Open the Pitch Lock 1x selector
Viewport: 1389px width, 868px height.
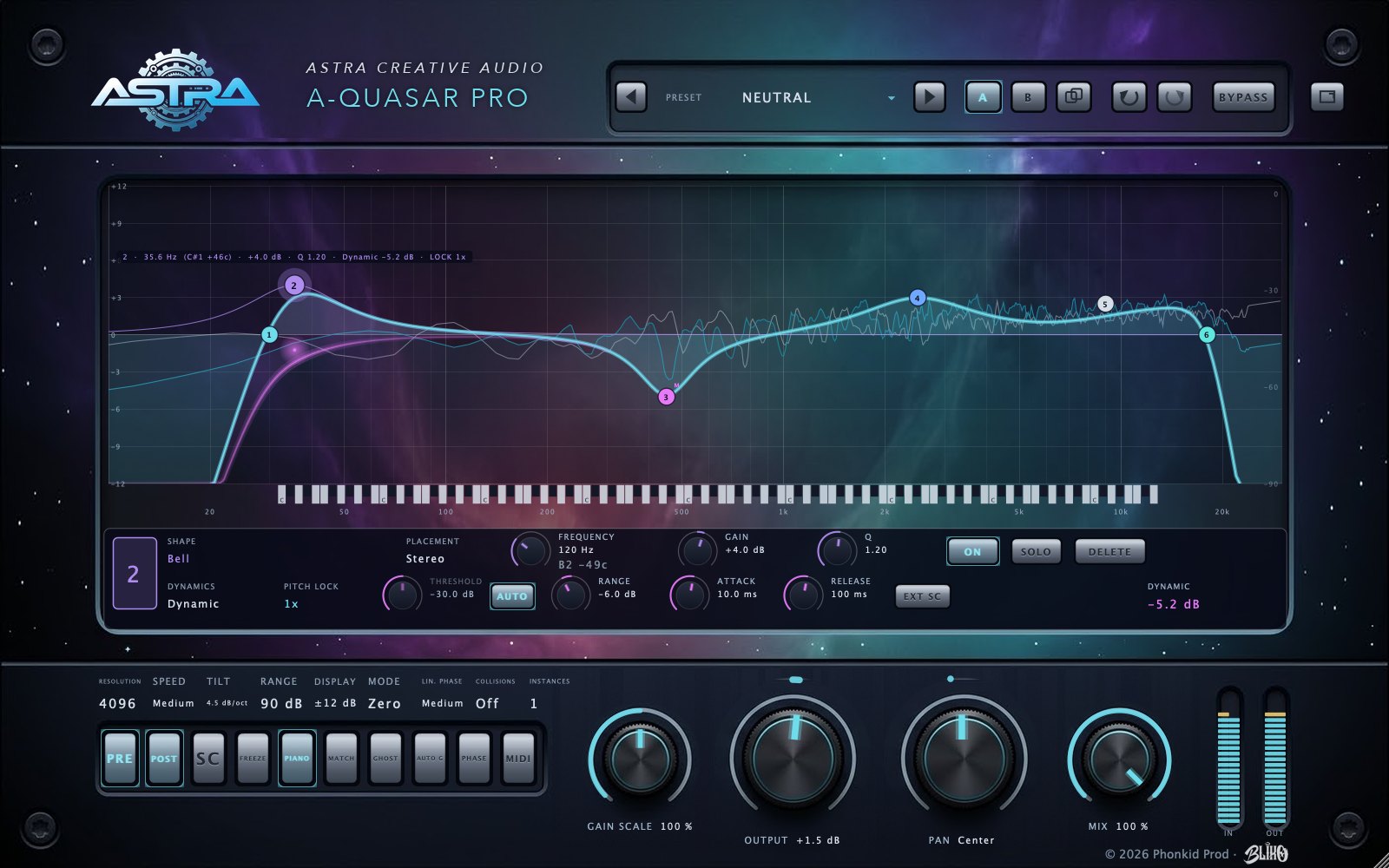291,604
